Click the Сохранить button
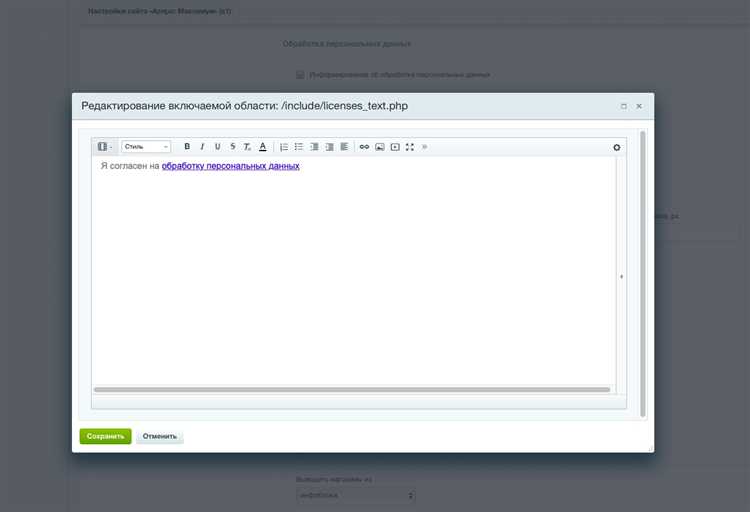This screenshot has width=750, height=512. [105, 436]
